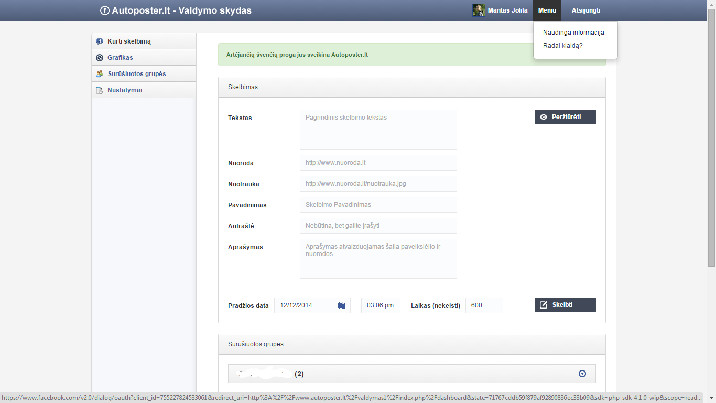Click the 'Pavadinimas' title input field
This screenshot has height=403, width=716.
[378, 204]
